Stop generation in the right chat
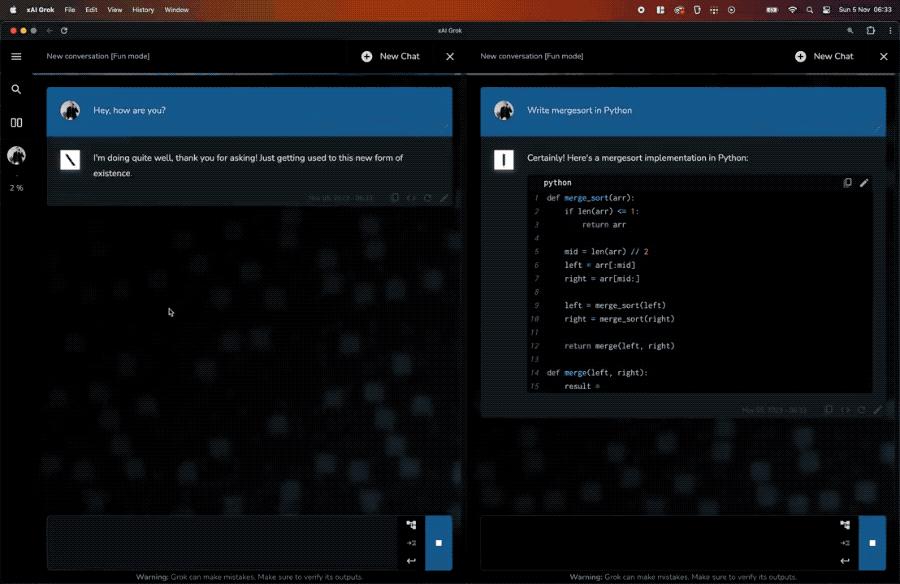 [872, 543]
